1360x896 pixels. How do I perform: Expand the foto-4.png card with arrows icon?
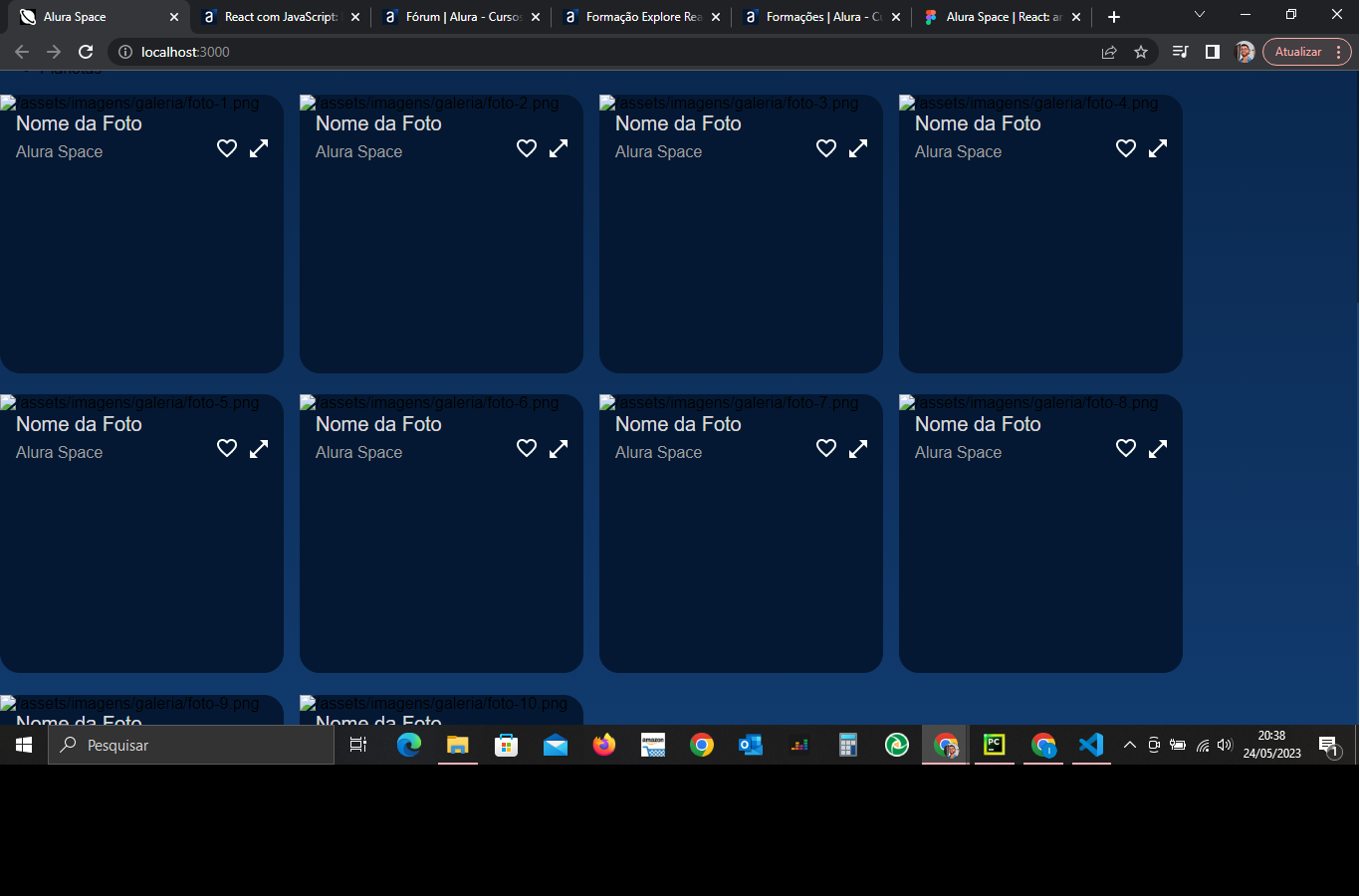(x=1158, y=148)
